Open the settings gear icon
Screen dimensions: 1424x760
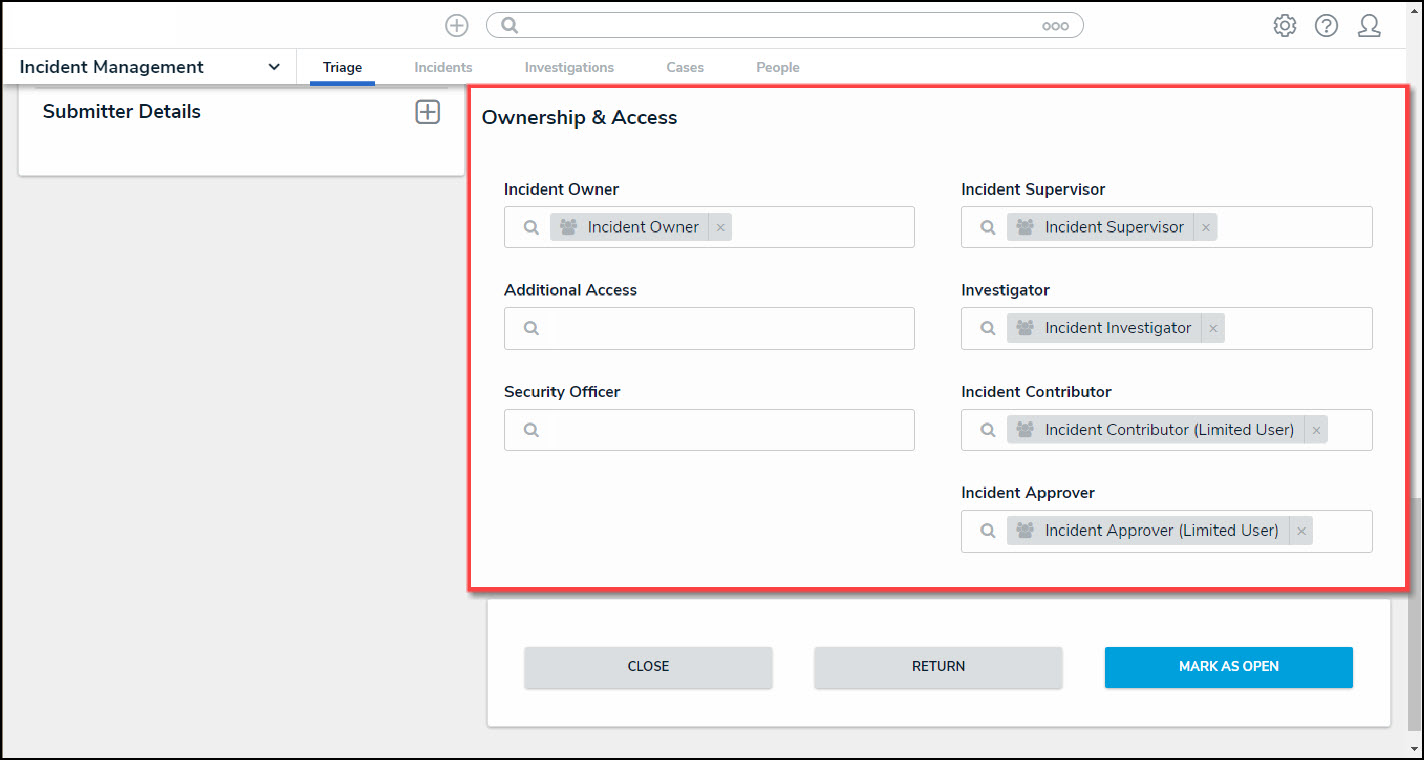(x=1284, y=26)
